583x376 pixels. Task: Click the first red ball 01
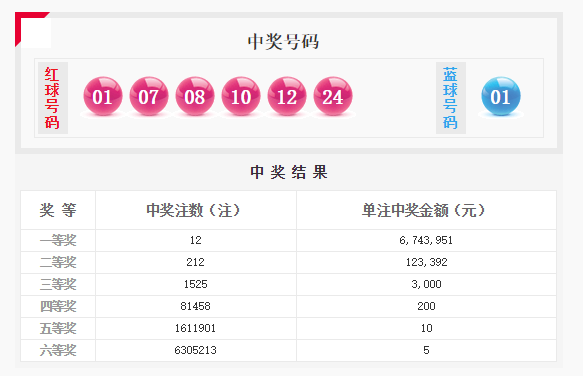click(103, 96)
